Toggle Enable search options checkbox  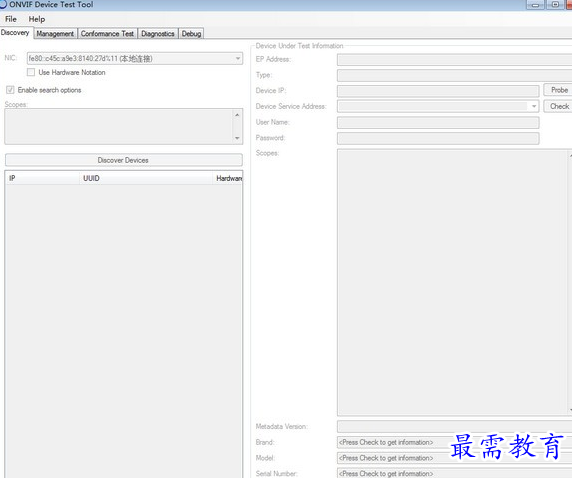(x=10, y=90)
